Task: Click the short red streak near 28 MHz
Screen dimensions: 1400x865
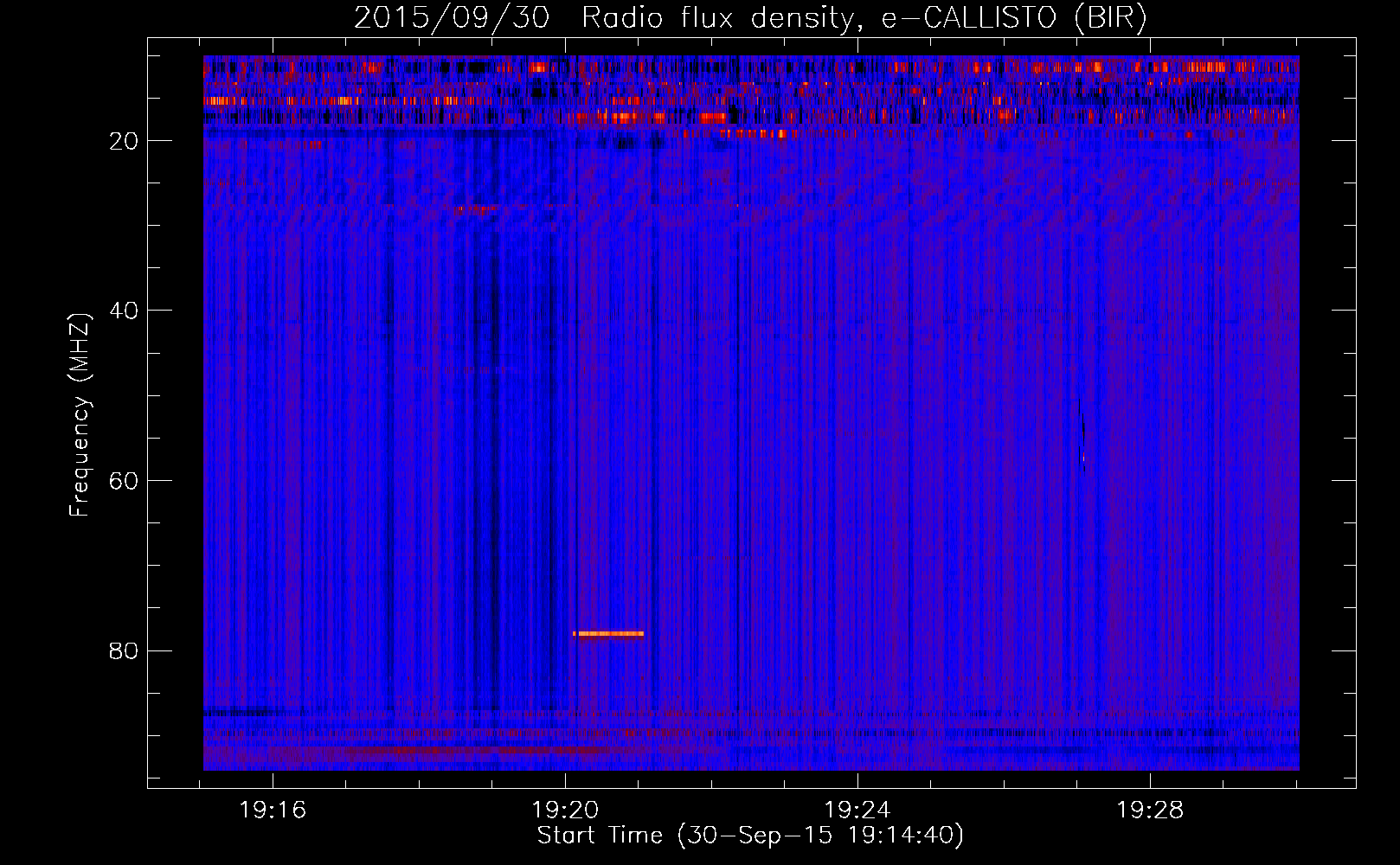Action: point(473,208)
